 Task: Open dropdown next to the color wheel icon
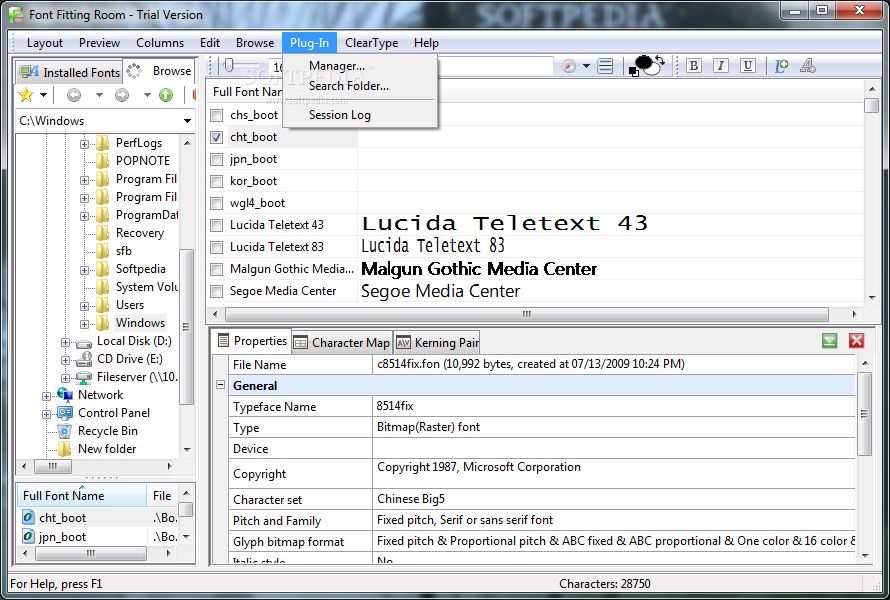pos(586,66)
